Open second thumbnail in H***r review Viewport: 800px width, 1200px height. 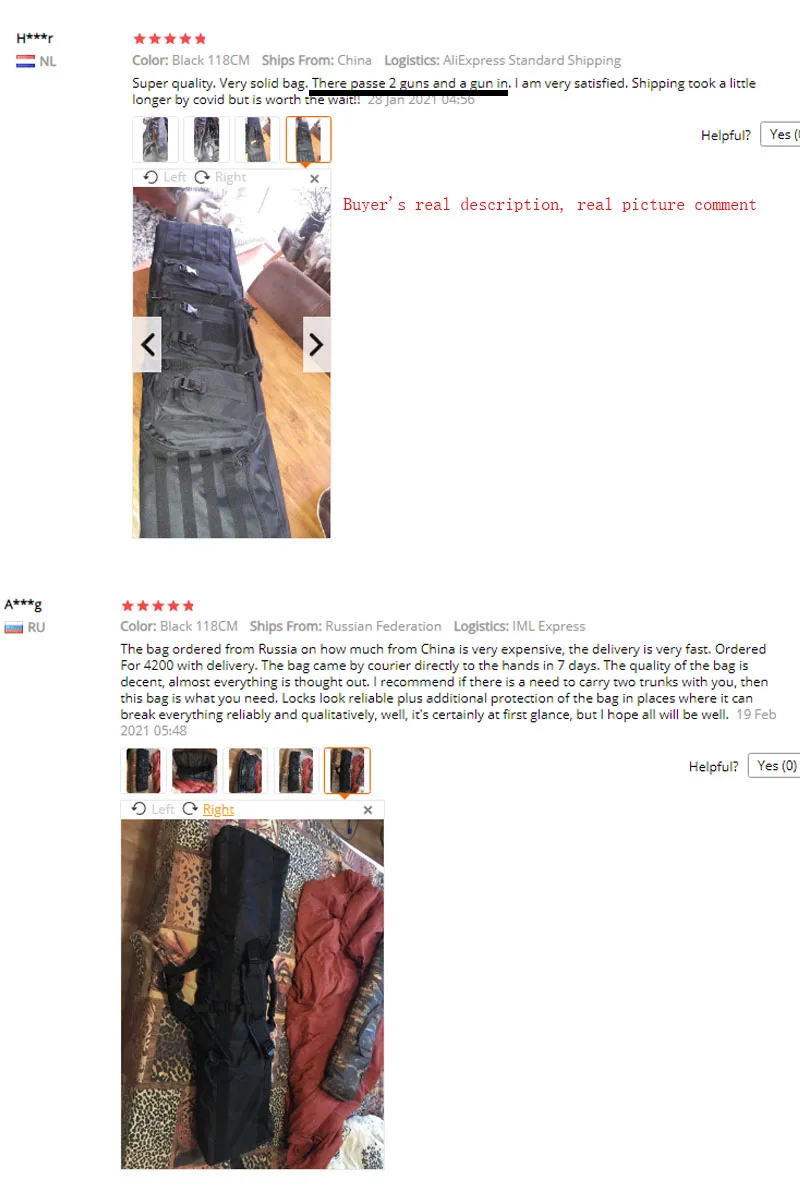pyautogui.click(x=207, y=139)
